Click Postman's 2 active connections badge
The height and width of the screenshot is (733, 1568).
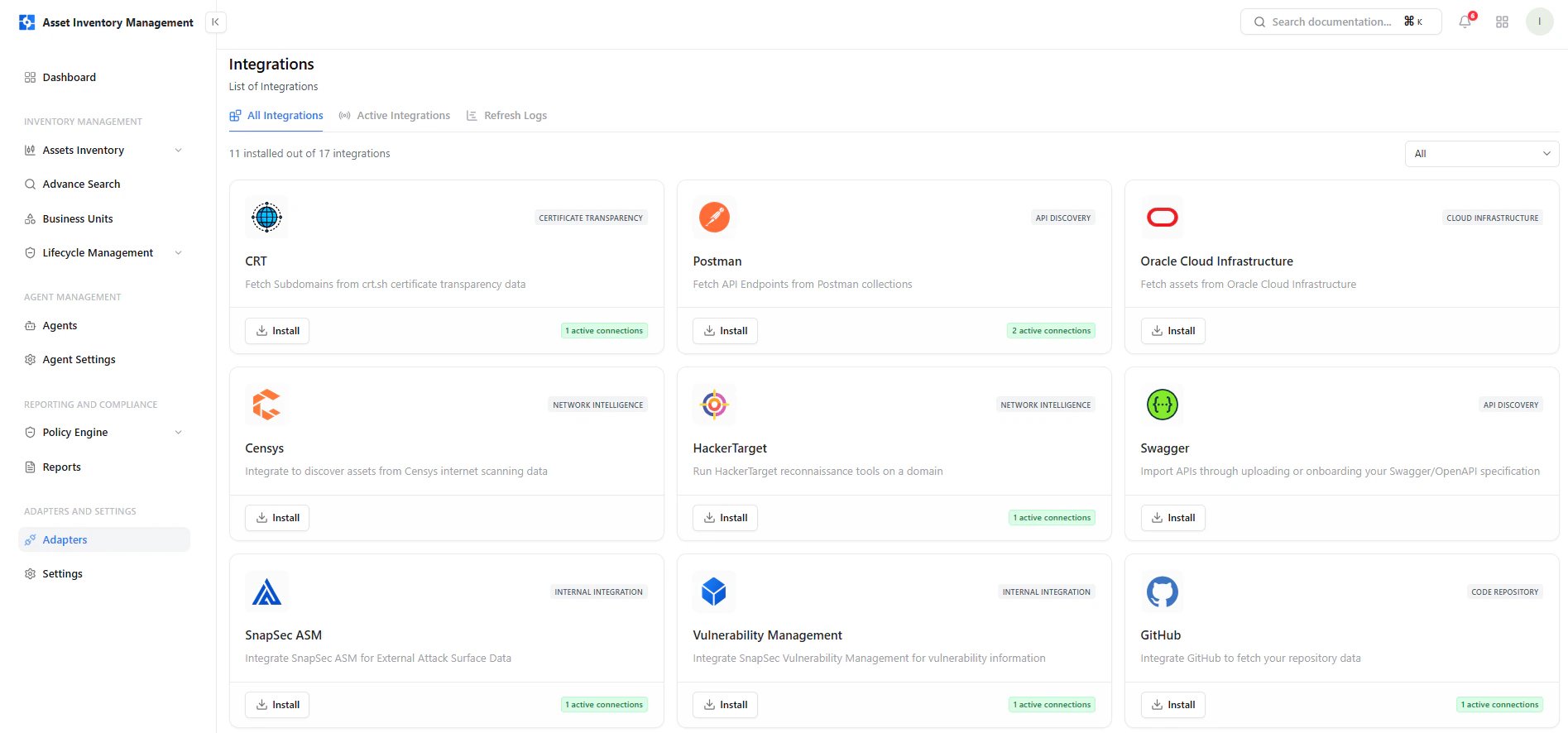click(1051, 331)
